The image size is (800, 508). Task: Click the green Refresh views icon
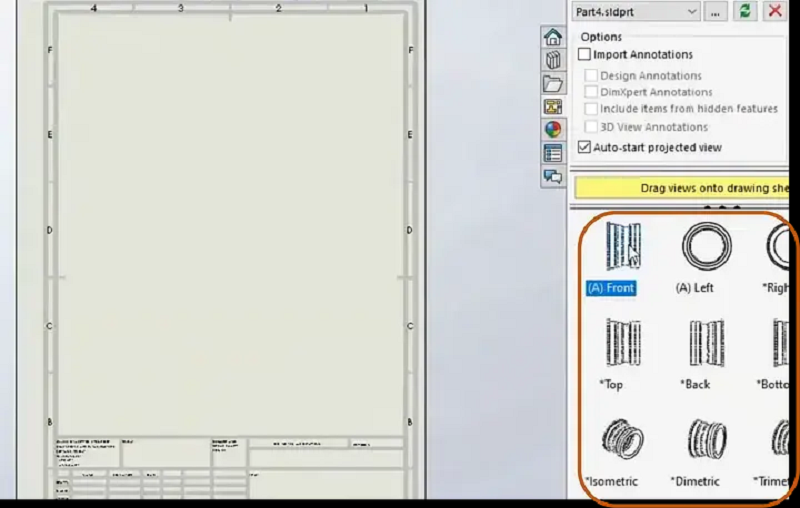point(745,11)
